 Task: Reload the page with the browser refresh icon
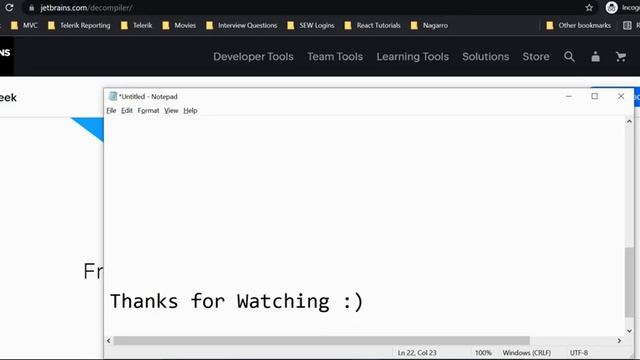tap(9, 7)
